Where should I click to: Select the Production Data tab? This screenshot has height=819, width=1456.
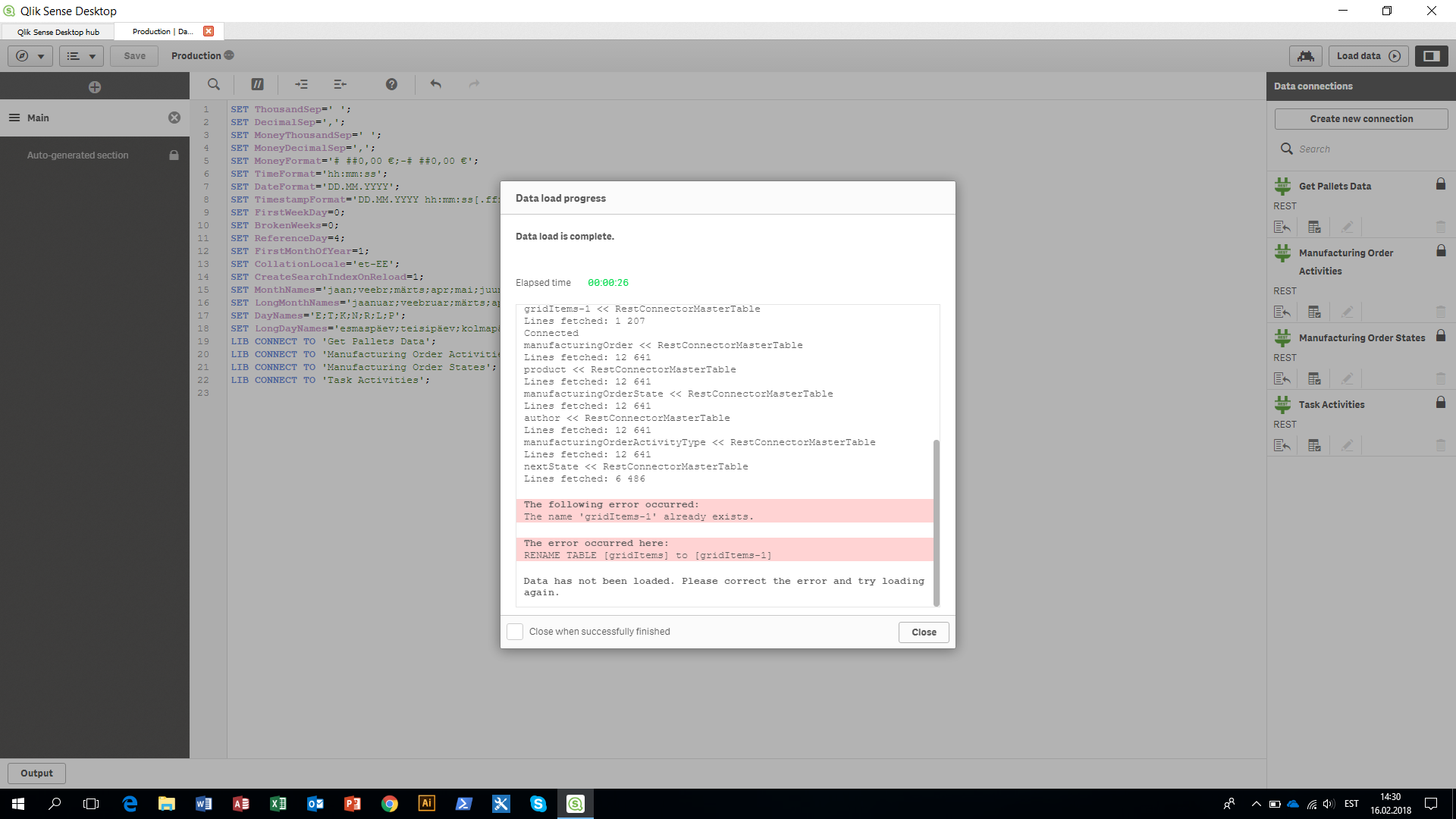point(162,32)
